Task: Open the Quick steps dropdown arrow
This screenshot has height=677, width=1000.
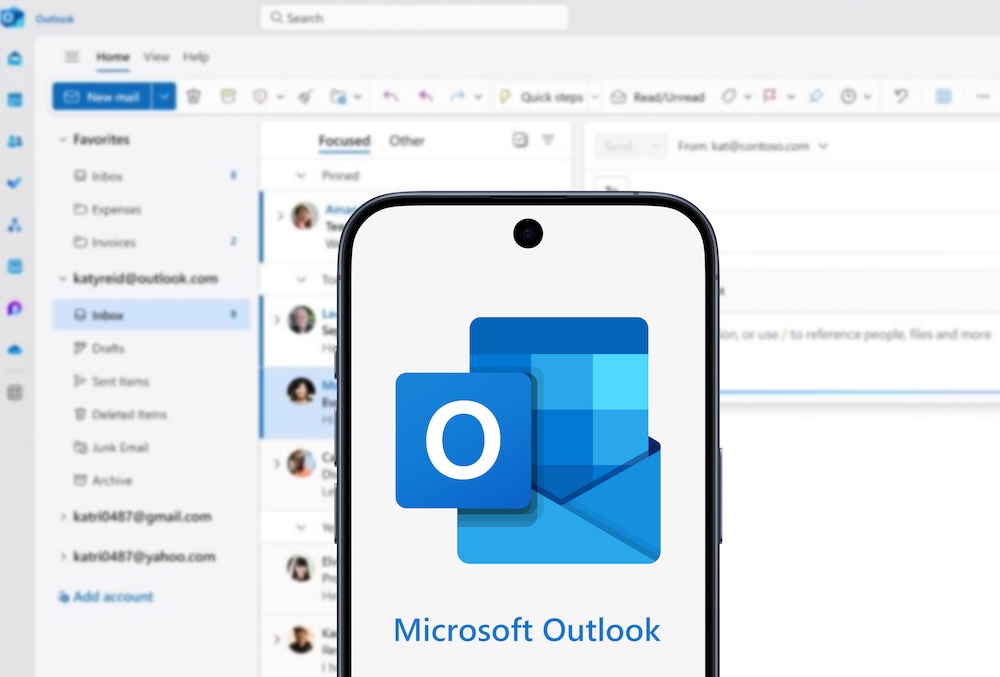Action: tap(594, 97)
